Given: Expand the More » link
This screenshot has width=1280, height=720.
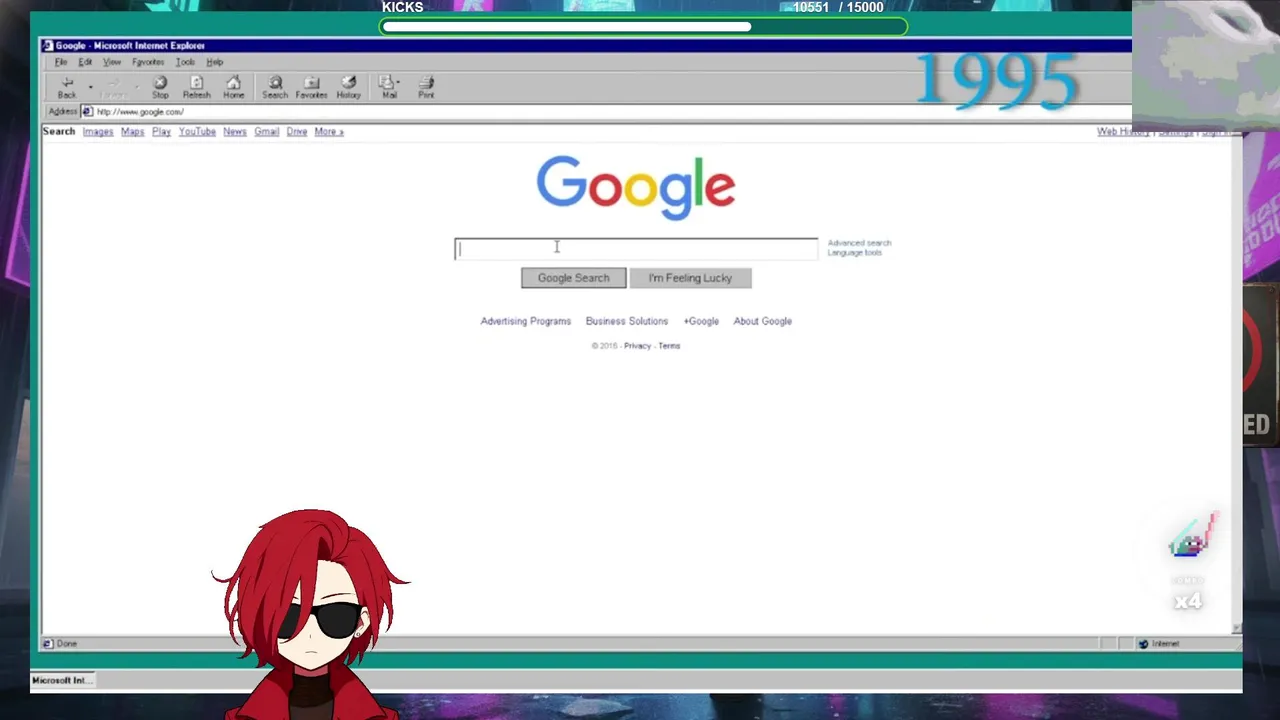Looking at the screenshot, I should pyautogui.click(x=329, y=132).
